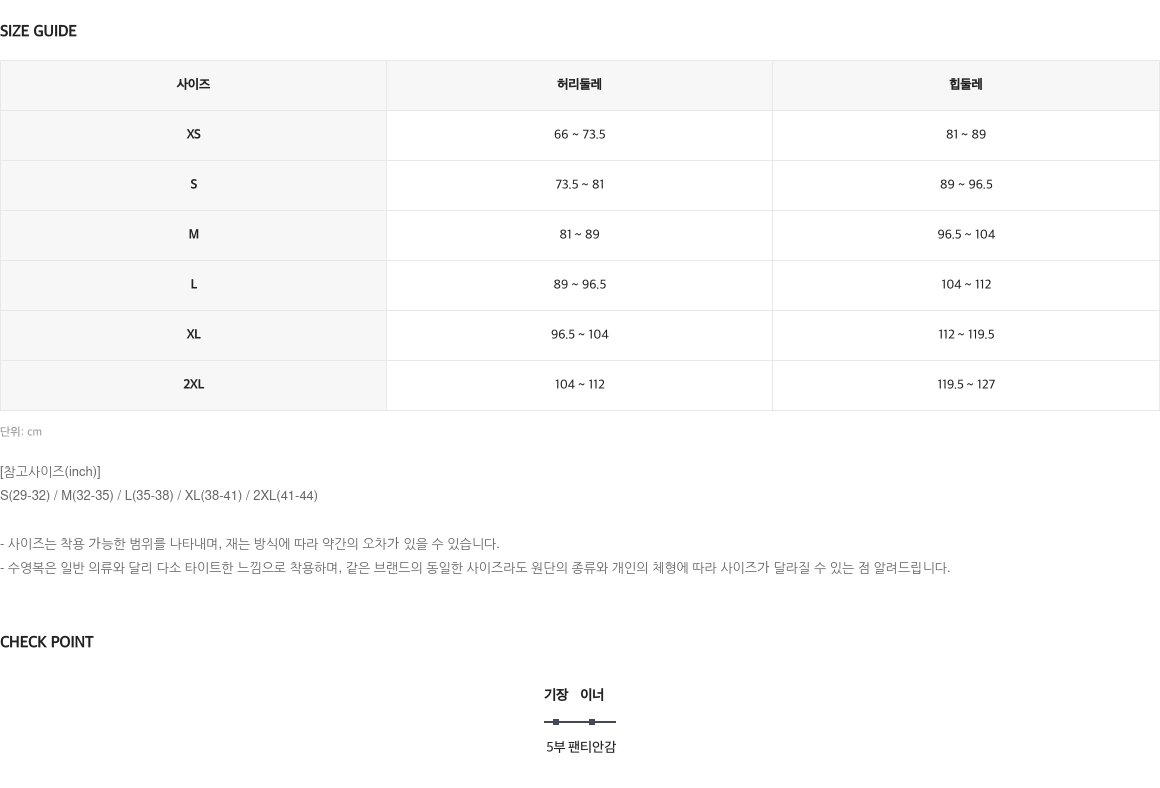Select the XS size row label
Screen dimensions: 1160x788
pyautogui.click(x=193, y=135)
